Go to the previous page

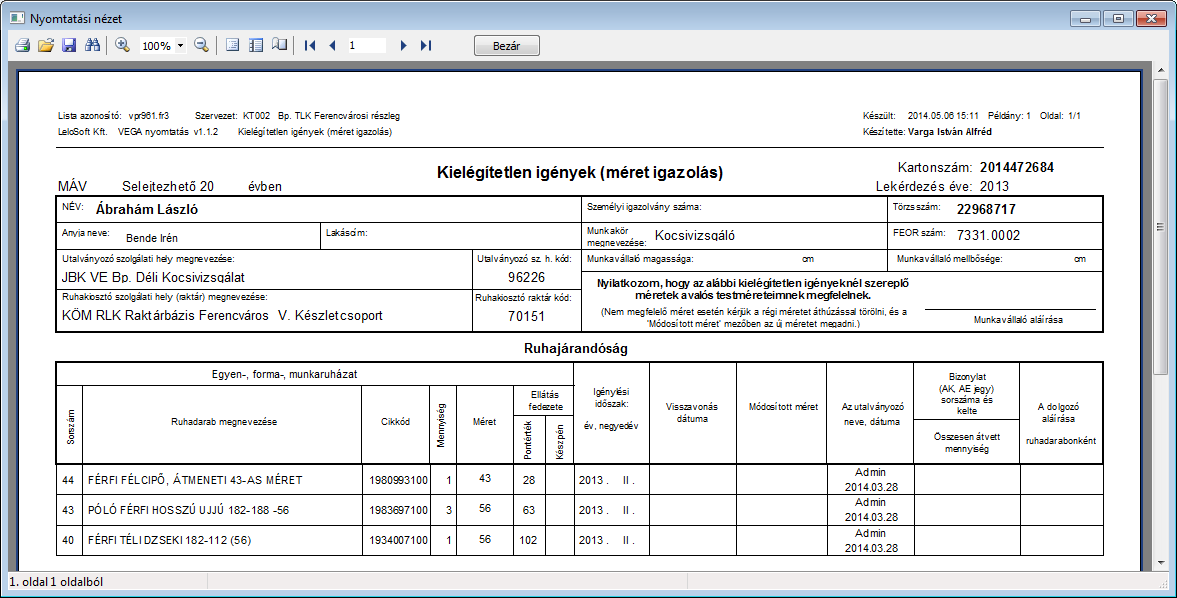tap(332, 46)
